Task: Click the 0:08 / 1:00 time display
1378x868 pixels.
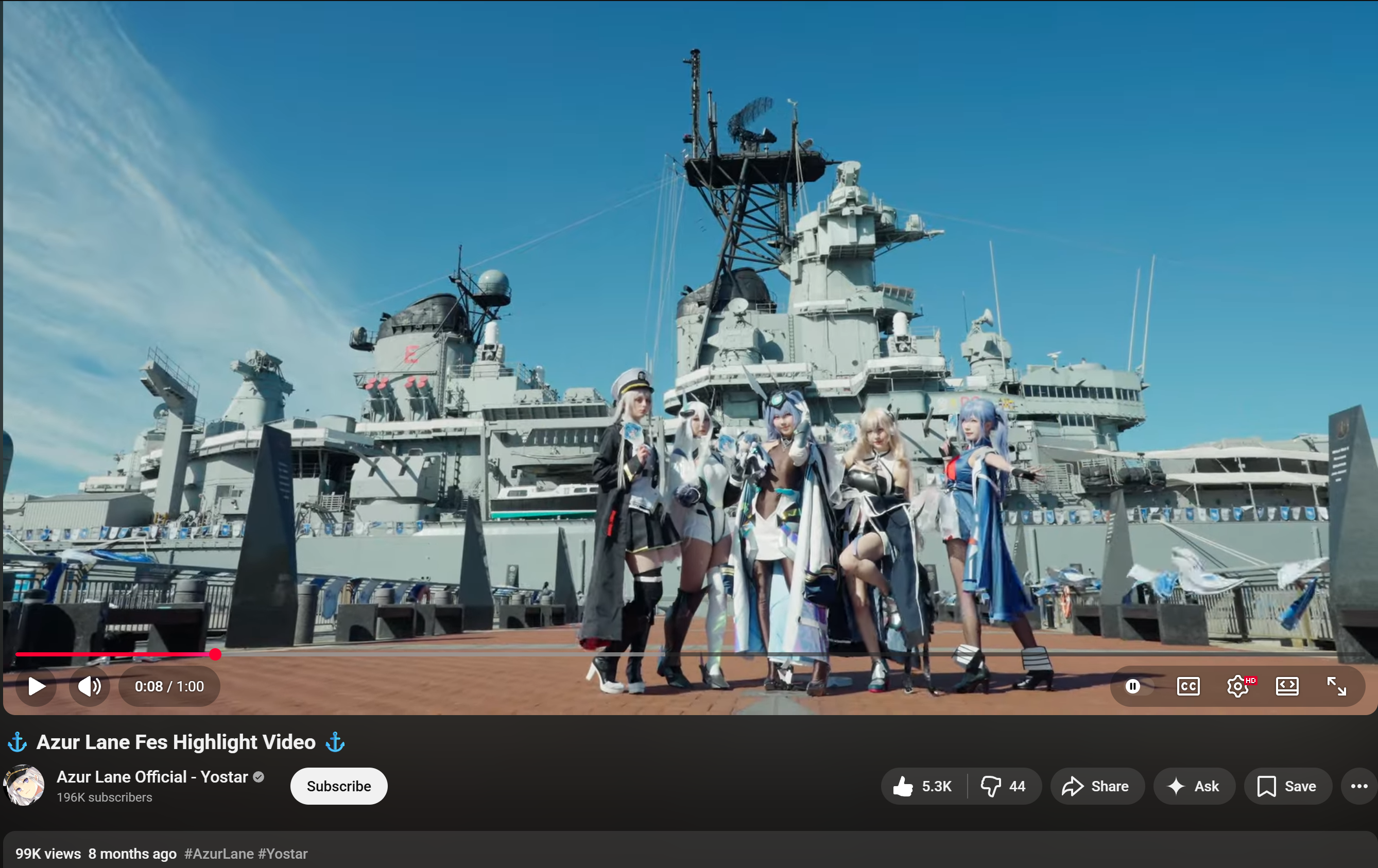Action: coord(169,686)
